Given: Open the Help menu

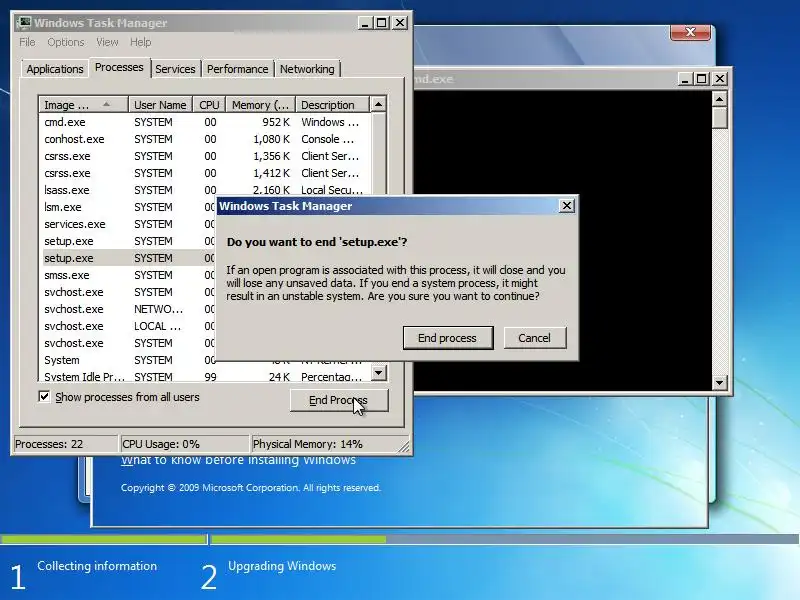Looking at the screenshot, I should pyautogui.click(x=140, y=42).
